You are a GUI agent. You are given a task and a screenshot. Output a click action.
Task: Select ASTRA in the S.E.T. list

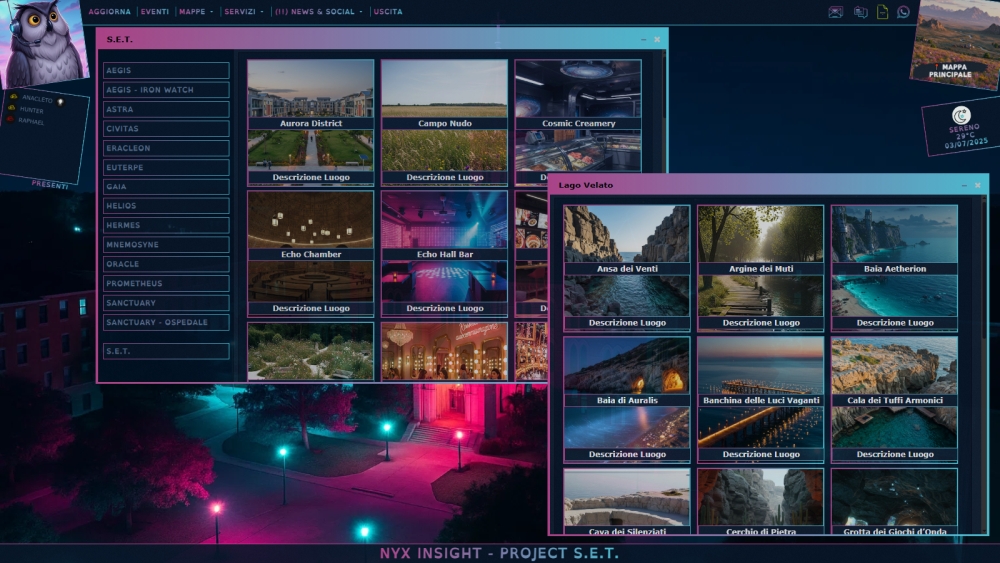coord(166,109)
